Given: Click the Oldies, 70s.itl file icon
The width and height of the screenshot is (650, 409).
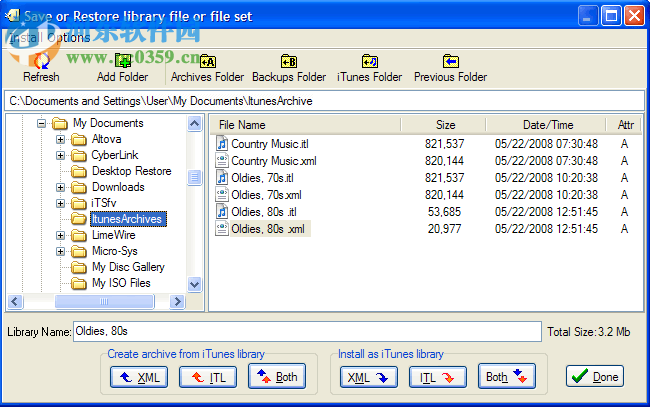Looking at the screenshot, I should pos(222,177).
